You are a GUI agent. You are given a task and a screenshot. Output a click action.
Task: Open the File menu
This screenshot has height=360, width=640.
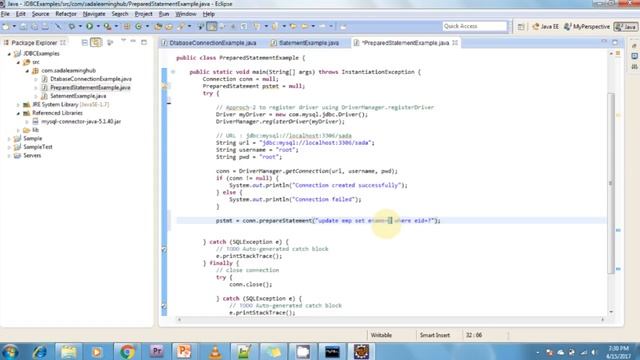[5, 14]
